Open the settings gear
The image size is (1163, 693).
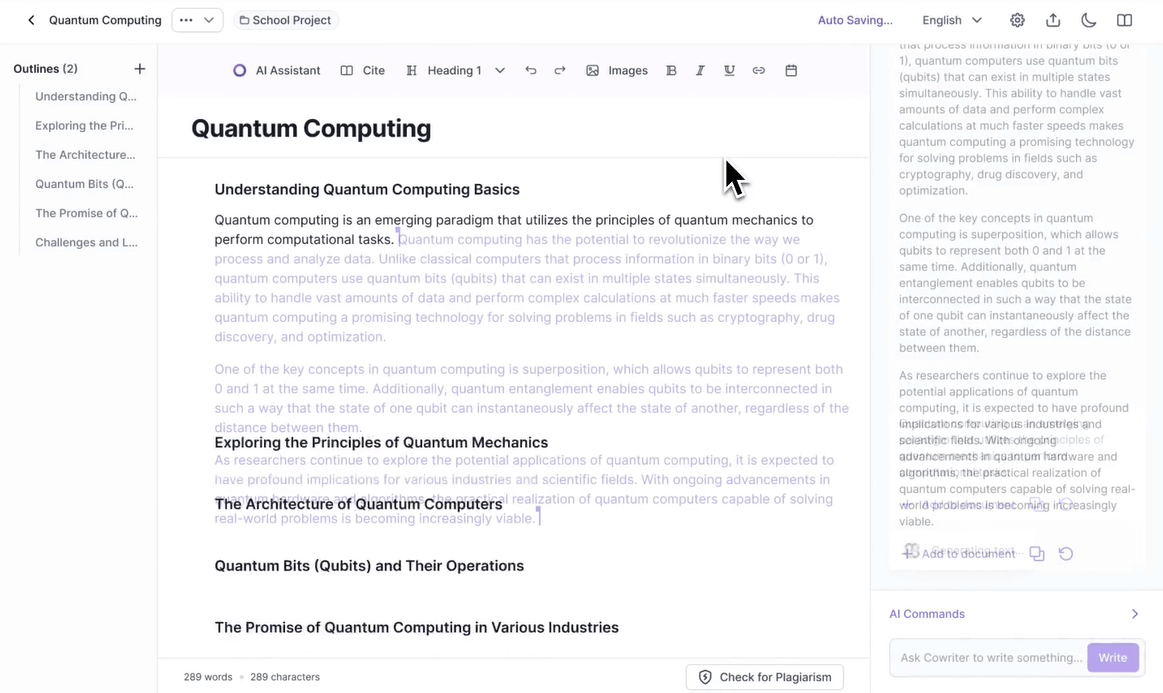(x=1017, y=19)
